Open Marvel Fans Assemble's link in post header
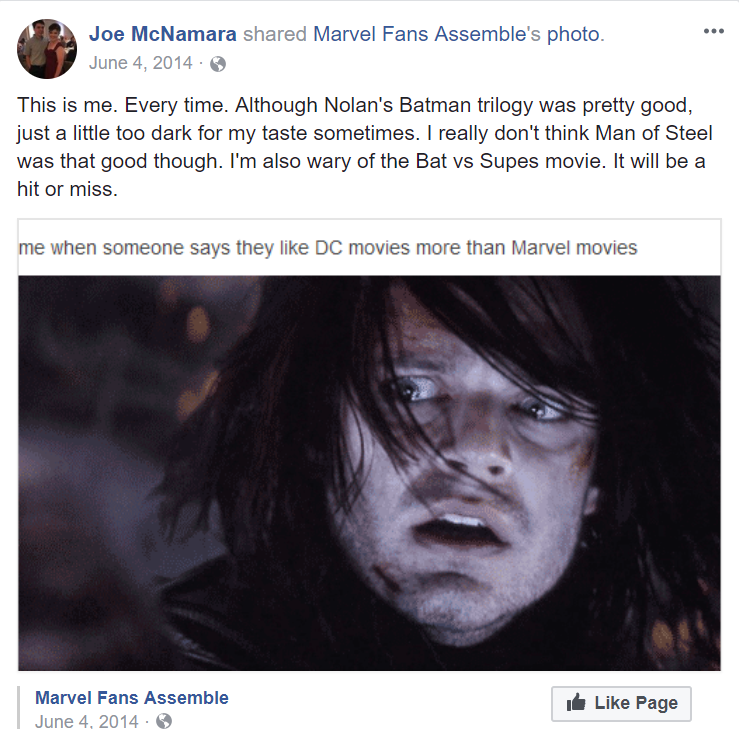This screenshot has height=729, width=739. [x=427, y=34]
